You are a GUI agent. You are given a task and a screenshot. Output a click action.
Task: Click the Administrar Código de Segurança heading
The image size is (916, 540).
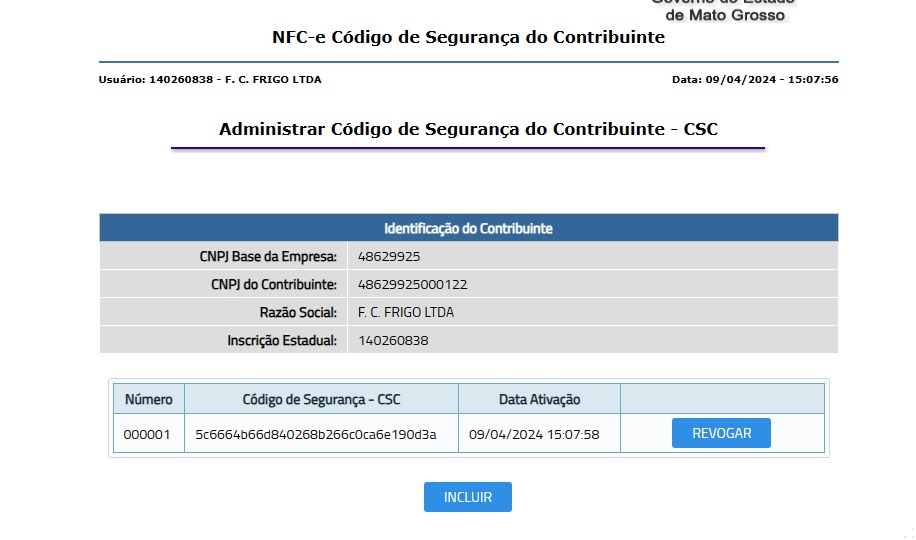click(468, 129)
